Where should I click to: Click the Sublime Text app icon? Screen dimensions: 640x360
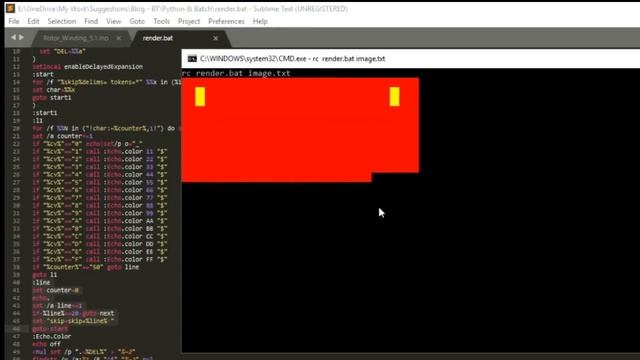(10, 8)
